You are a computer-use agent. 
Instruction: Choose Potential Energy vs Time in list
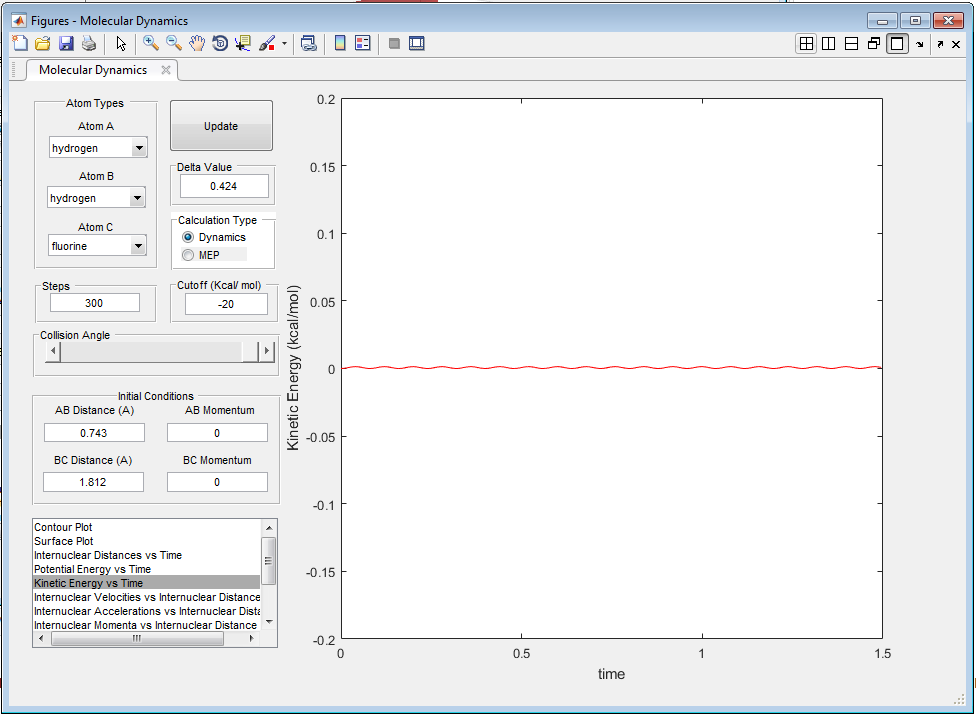pos(93,569)
